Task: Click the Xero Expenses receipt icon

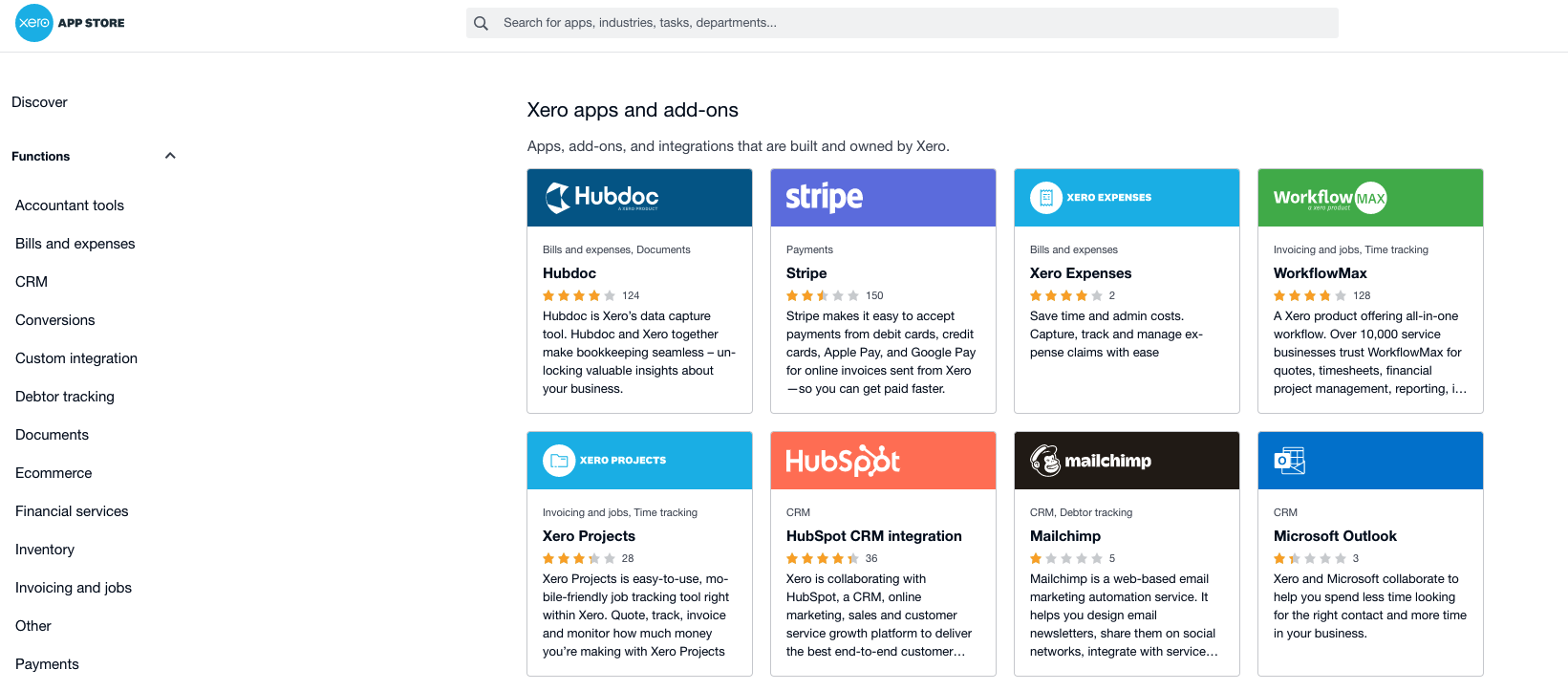Action: (1046, 198)
